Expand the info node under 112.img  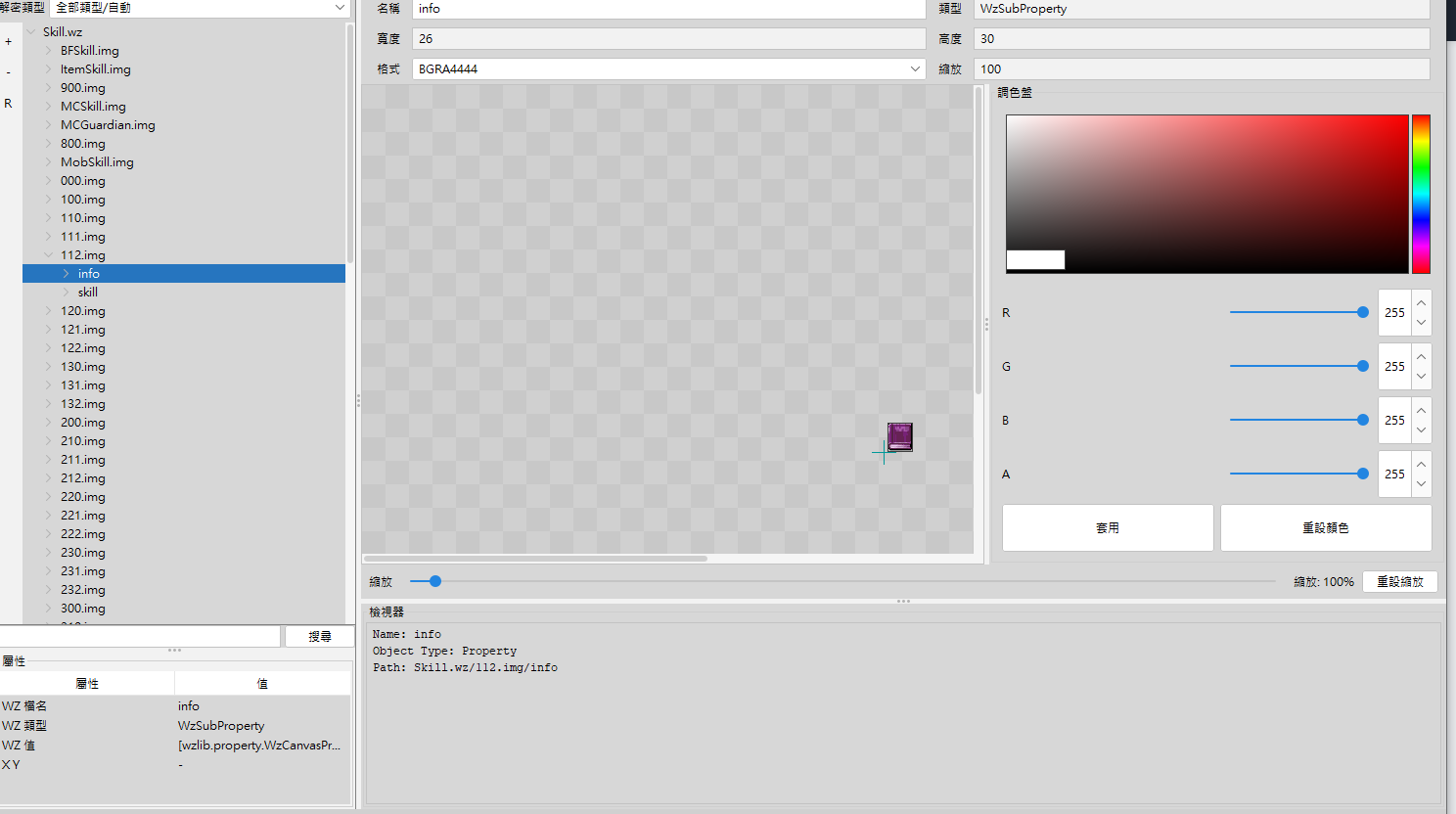66,274
